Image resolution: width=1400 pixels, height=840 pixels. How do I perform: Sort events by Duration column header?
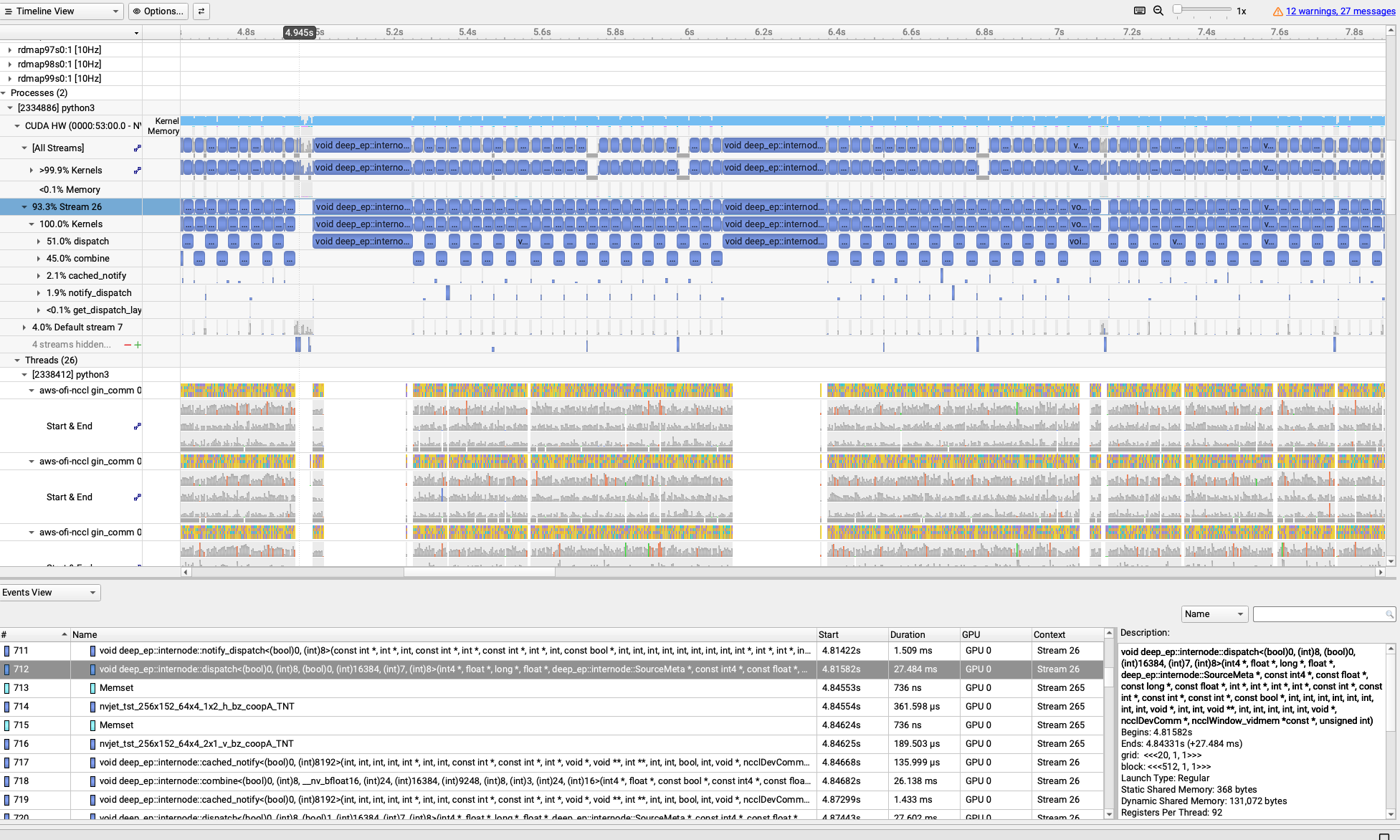coord(908,635)
